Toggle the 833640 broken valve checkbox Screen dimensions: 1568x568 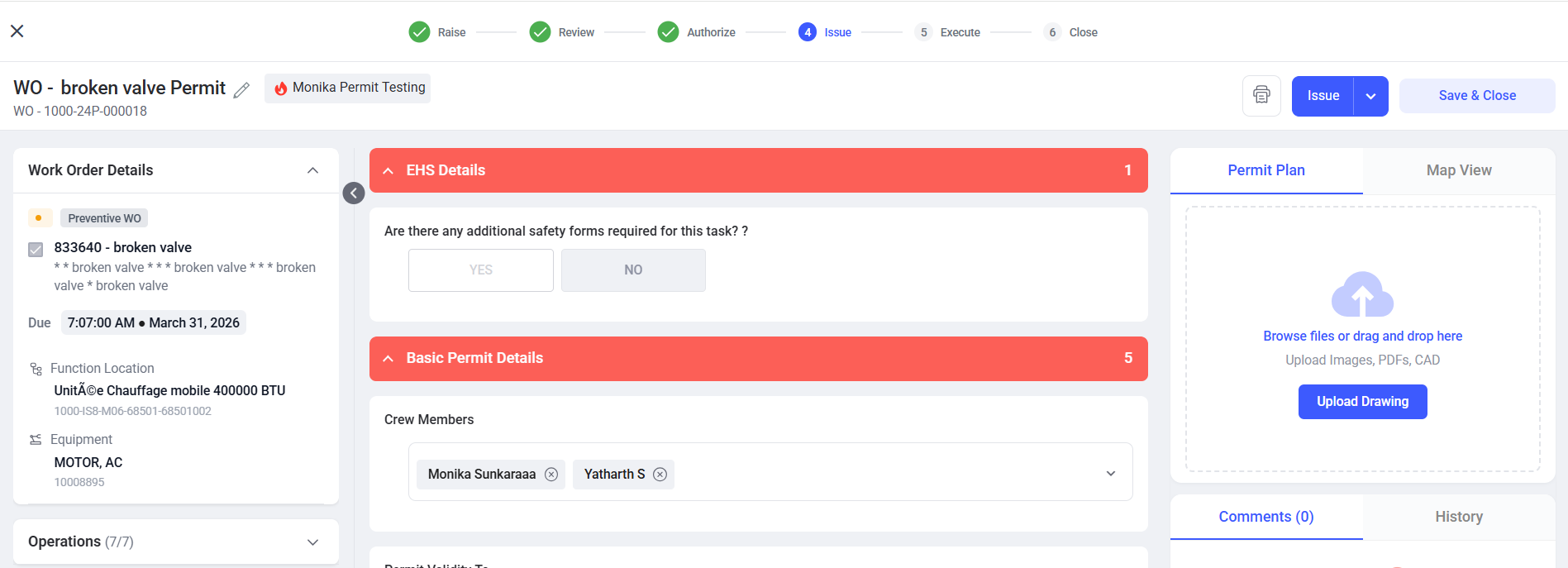tap(36, 250)
